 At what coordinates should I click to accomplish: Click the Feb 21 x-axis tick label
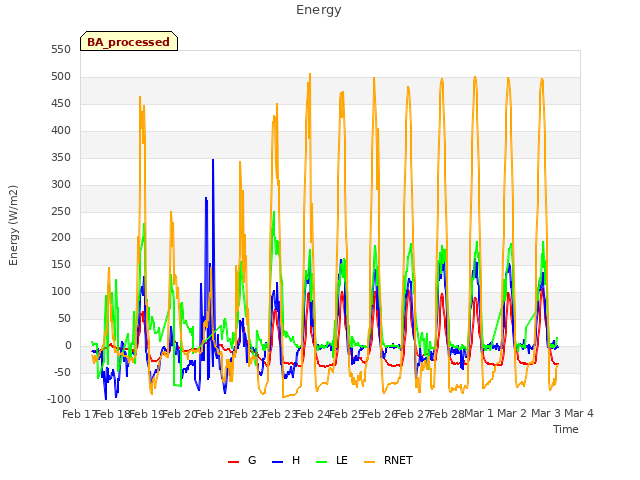212,414
